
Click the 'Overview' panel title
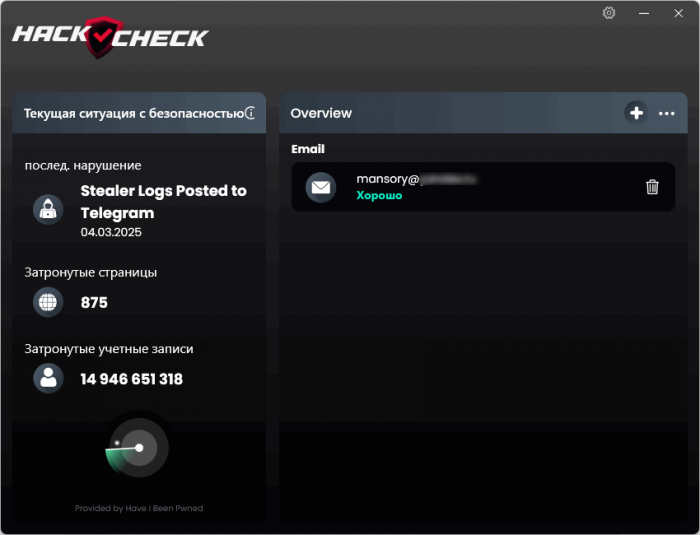[x=321, y=113]
